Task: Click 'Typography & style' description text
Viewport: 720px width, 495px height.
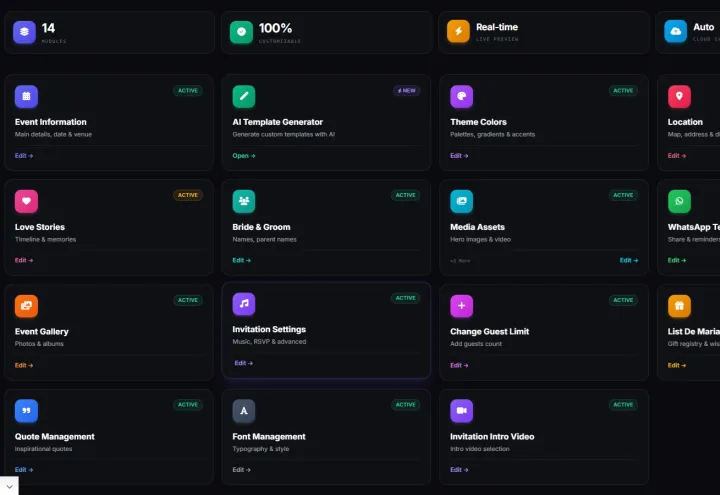Action: tap(261, 449)
